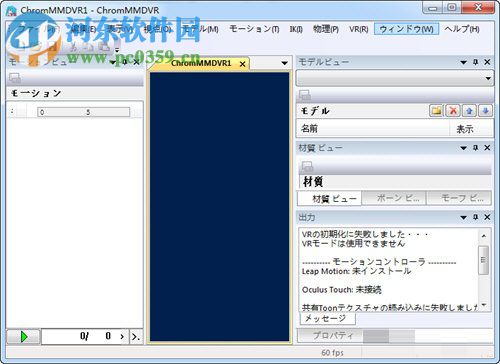Open the ヘルプ(H) menu
500x364 pixels.
click(462, 29)
